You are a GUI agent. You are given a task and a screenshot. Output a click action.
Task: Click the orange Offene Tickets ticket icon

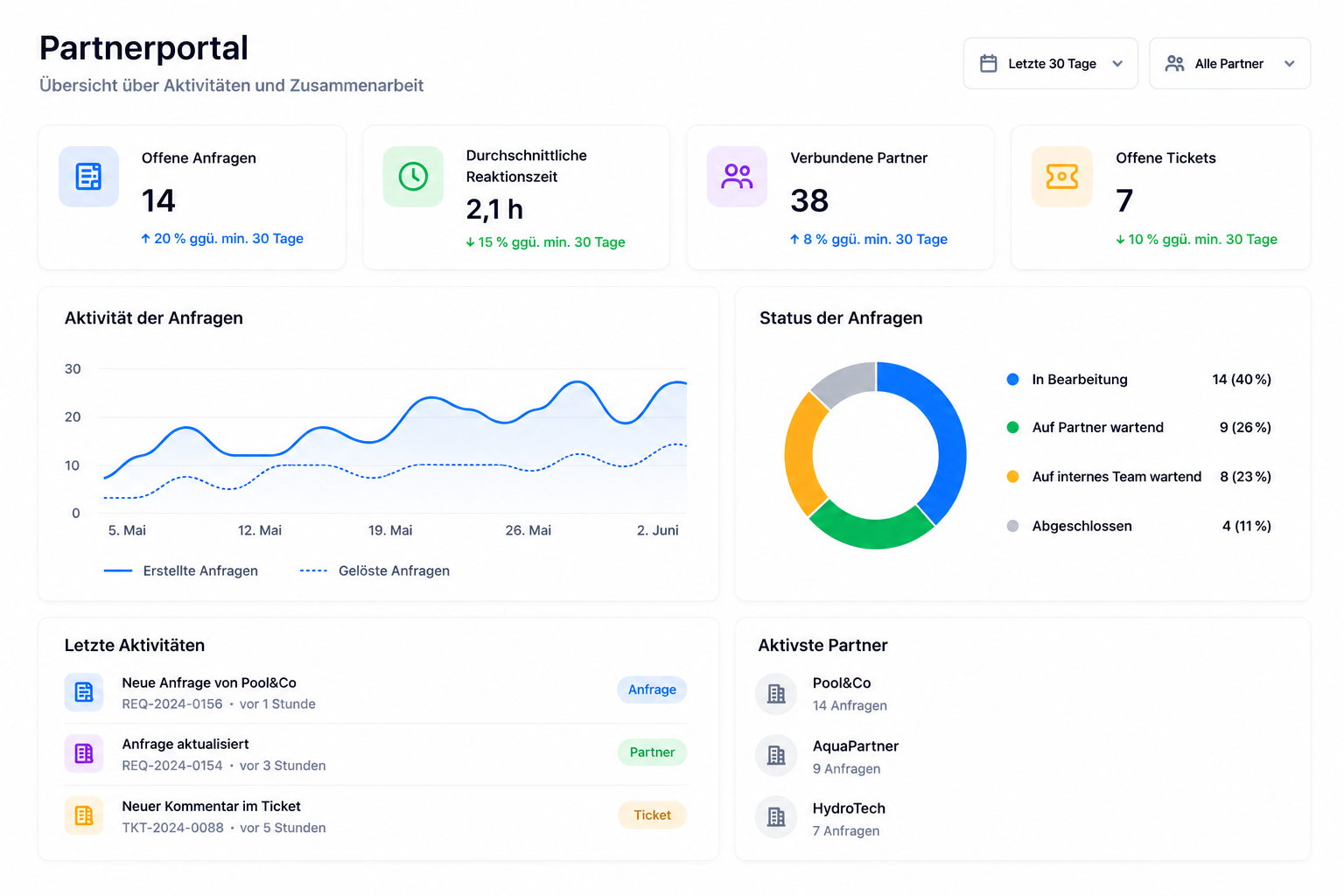tap(1062, 177)
